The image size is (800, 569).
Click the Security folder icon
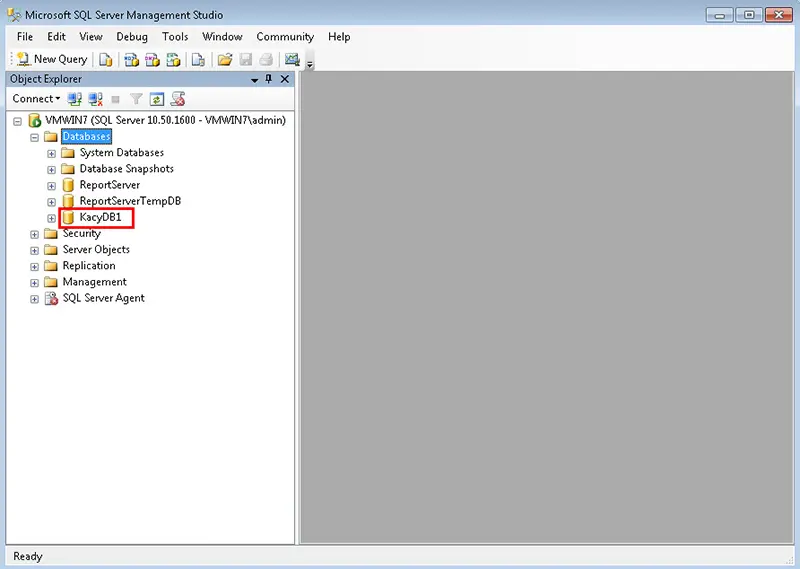pyautogui.click(x=51, y=234)
